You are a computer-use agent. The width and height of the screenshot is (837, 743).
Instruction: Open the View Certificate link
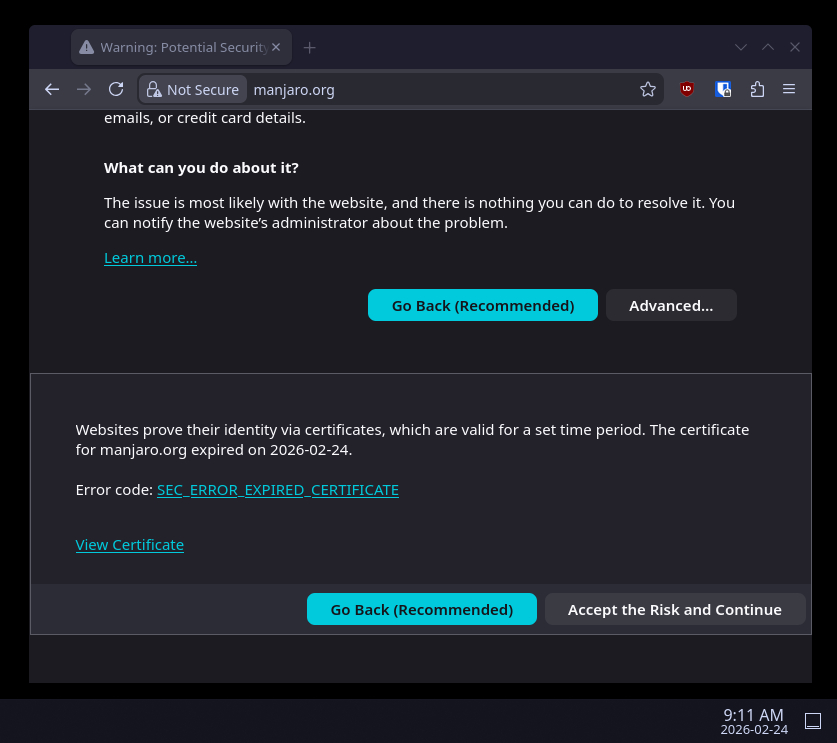click(x=129, y=545)
